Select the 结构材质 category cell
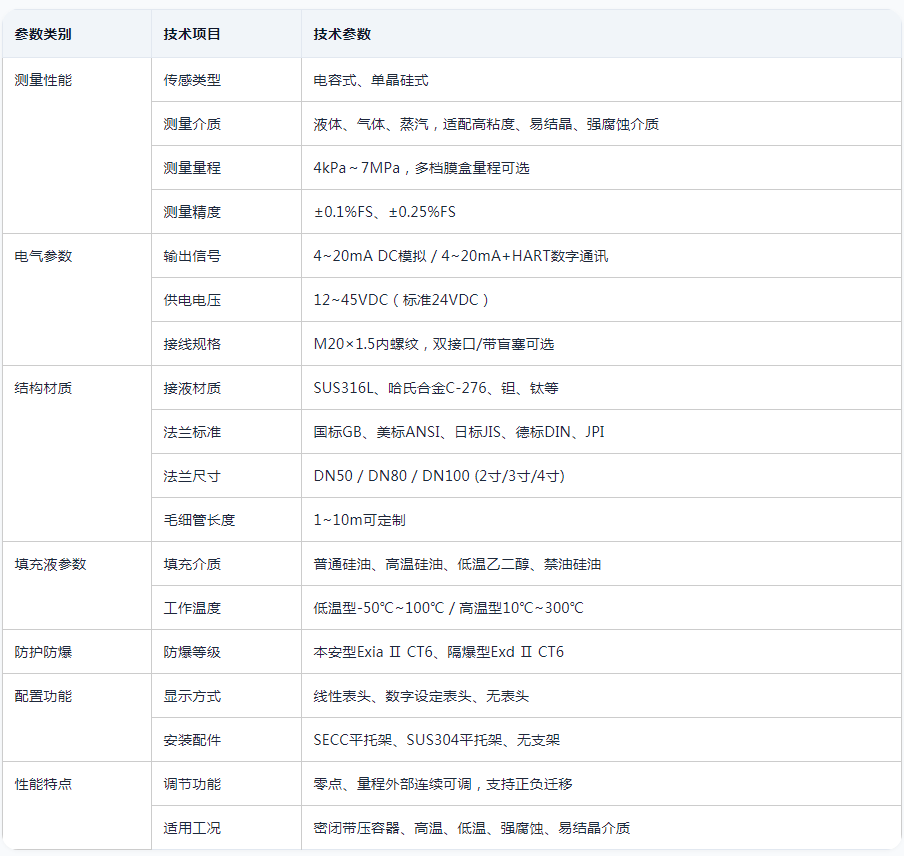 pyautogui.click(x=77, y=454)
